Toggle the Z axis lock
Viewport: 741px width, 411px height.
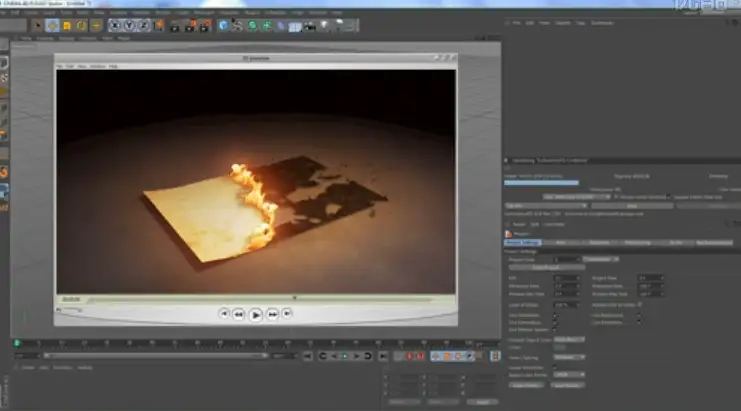coord(143,26)
